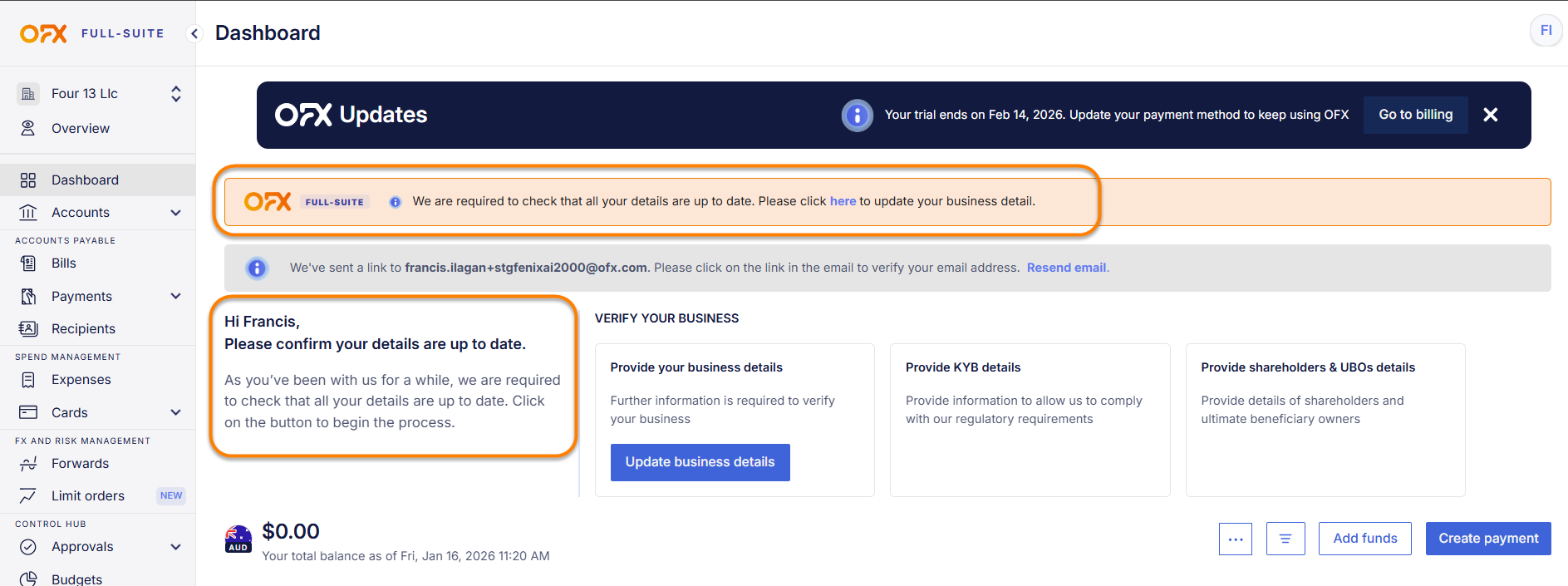This screenshot has width=1568, height=586.
Task: Click the info icon beside email verification message
Action: coord(257,268)
